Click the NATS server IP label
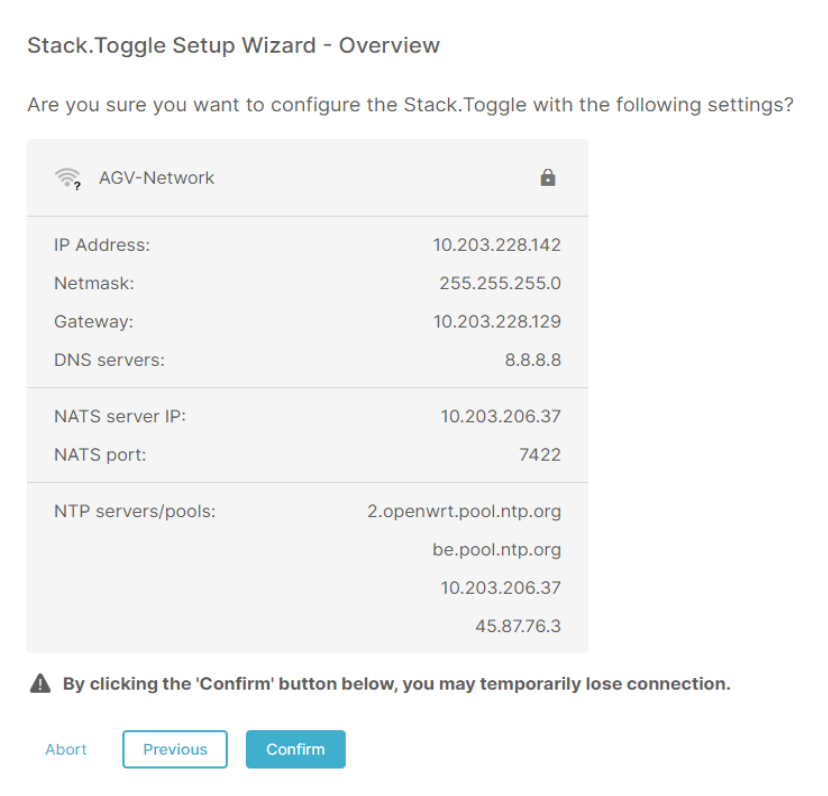The image size is (828, 796). point(120,417)
